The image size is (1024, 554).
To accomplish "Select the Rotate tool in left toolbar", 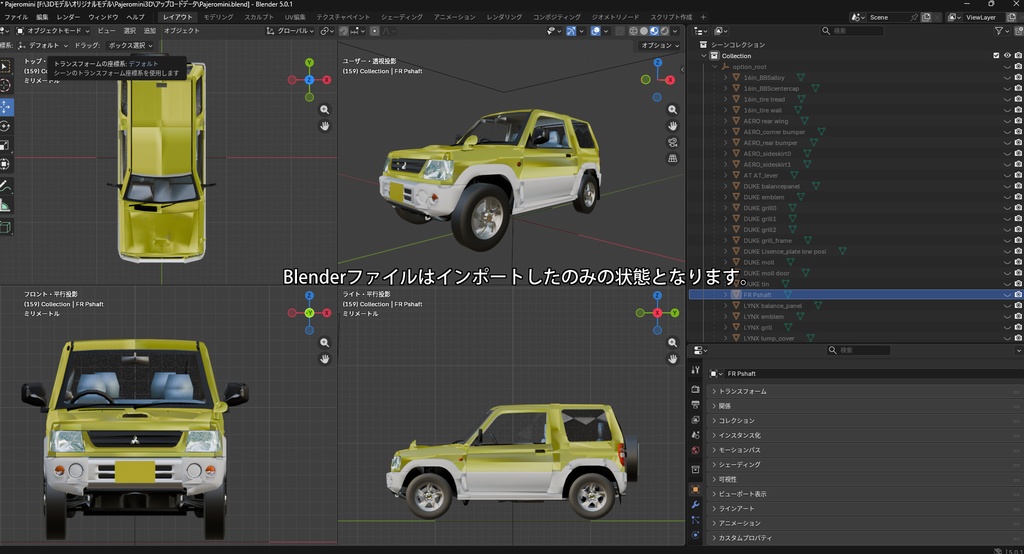I will [x=6, y=126].
